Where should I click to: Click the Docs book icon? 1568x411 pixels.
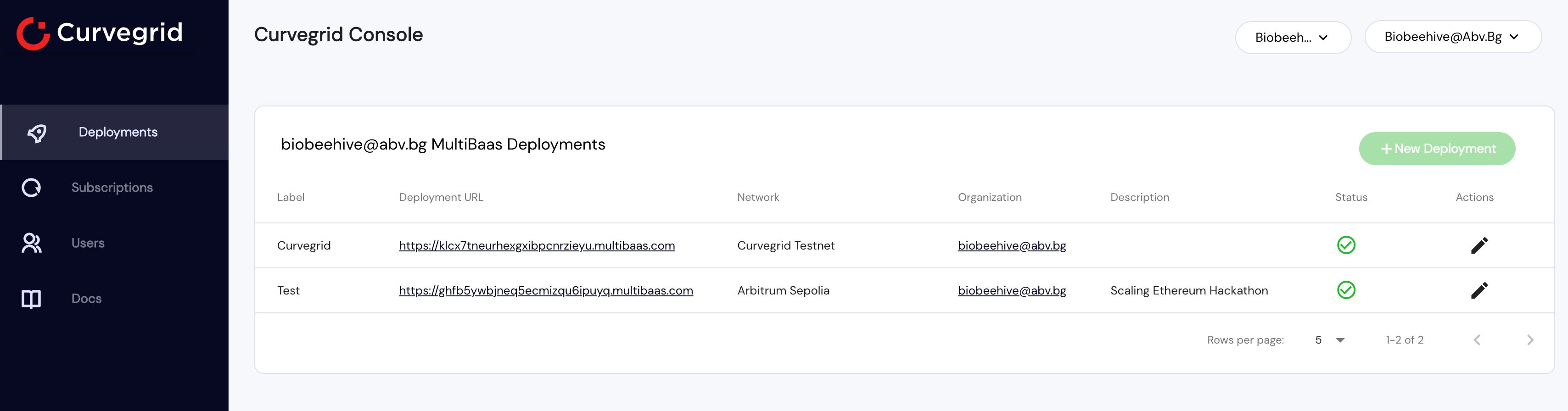pyautogui.click(x=31, y=299)
